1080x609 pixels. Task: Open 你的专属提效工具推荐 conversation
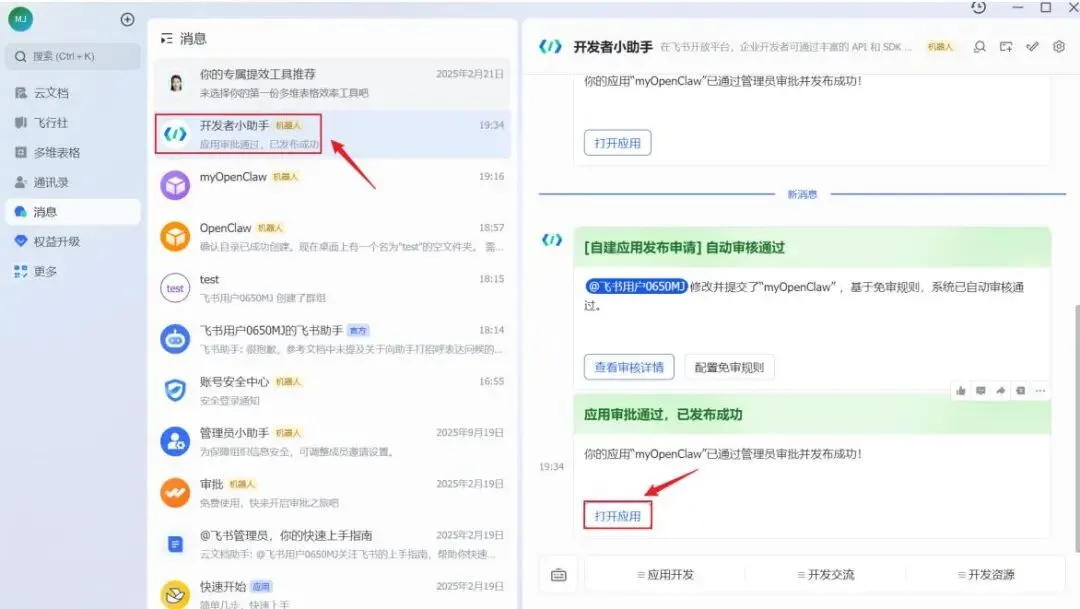(333, 83)
